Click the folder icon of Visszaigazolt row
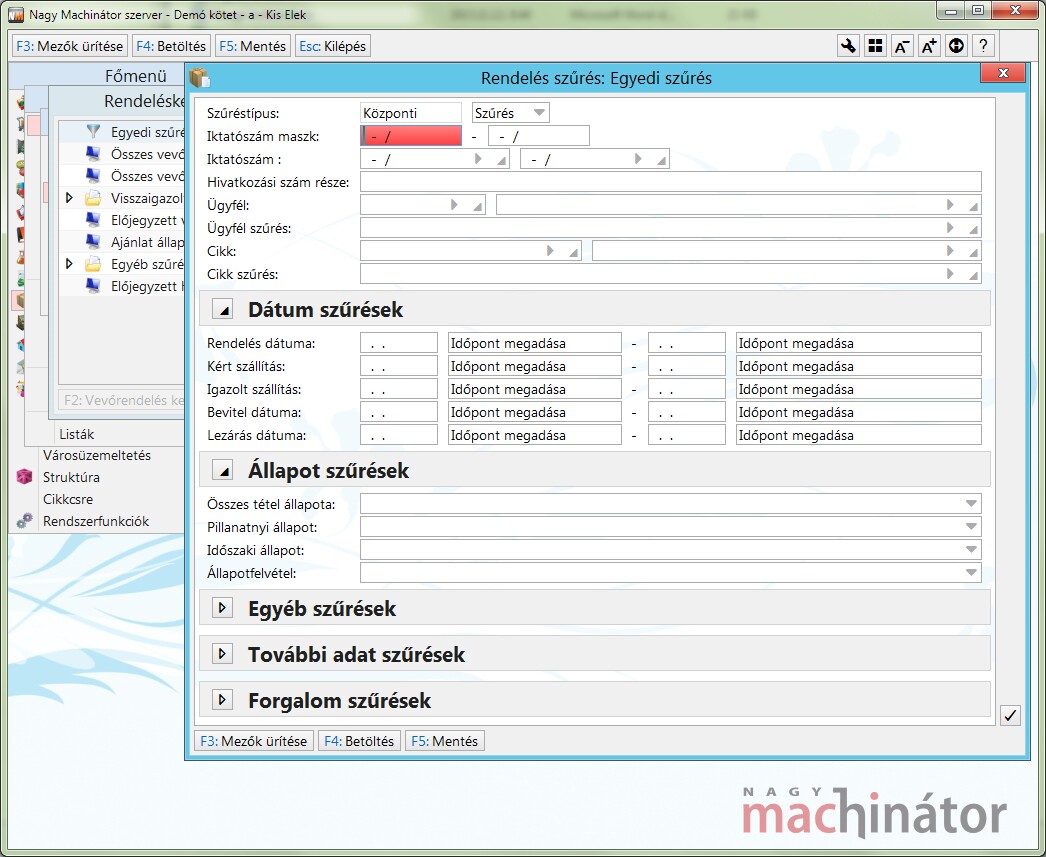This screenshot has width=1046, height=857. pyautogui.click(x=93, y=198)
